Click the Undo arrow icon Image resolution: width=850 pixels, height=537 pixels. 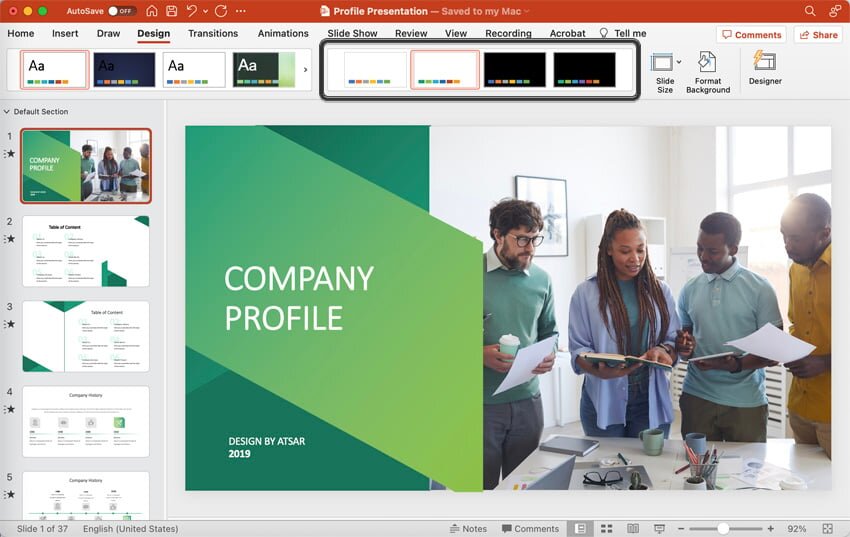coord(191,11)
